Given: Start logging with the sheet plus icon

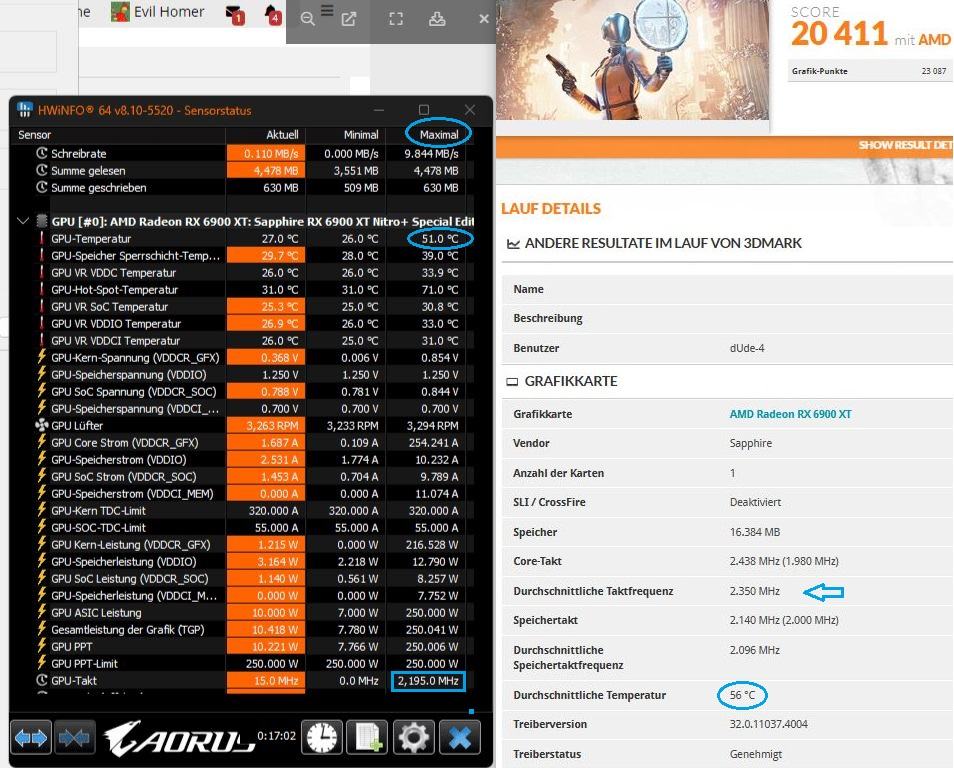Looking at the screenshot, I should click(x=367, y=738).
